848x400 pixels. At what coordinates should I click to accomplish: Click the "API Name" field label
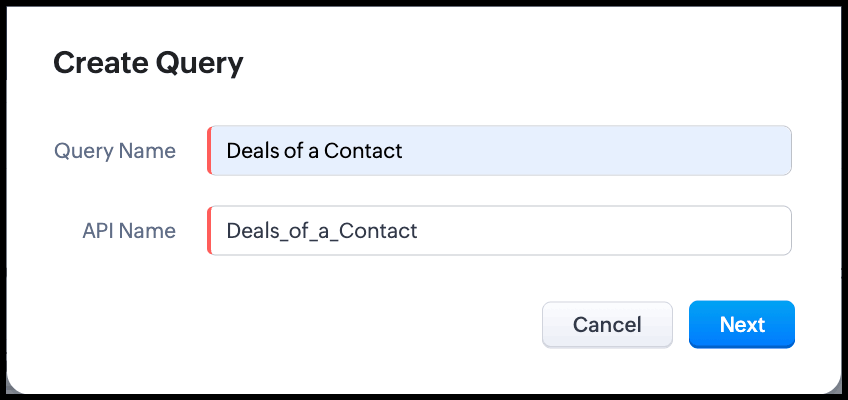tap(129, 231)
